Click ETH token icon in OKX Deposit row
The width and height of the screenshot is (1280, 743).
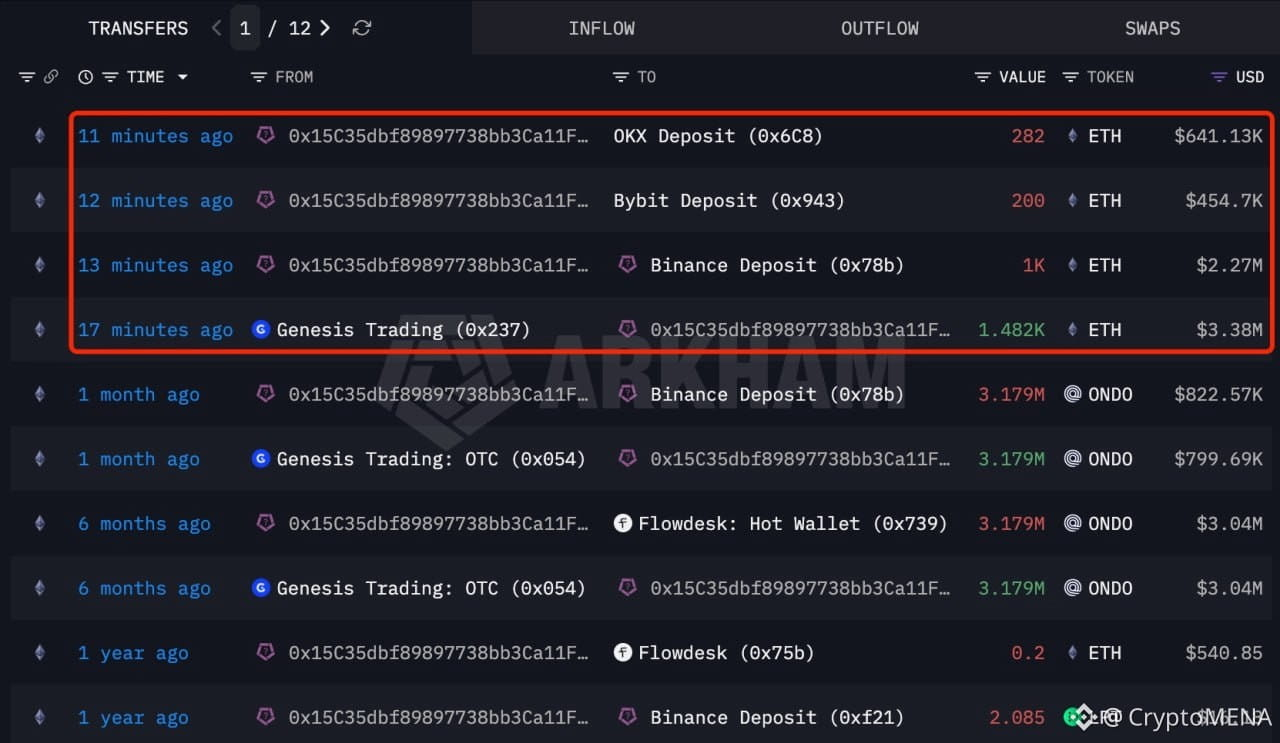click(x=1072, y=136)
